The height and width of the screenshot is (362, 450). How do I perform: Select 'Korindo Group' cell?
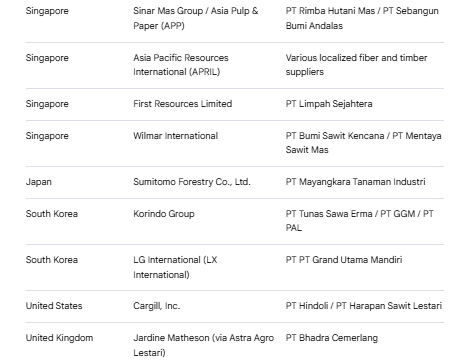tap(164, 214)
